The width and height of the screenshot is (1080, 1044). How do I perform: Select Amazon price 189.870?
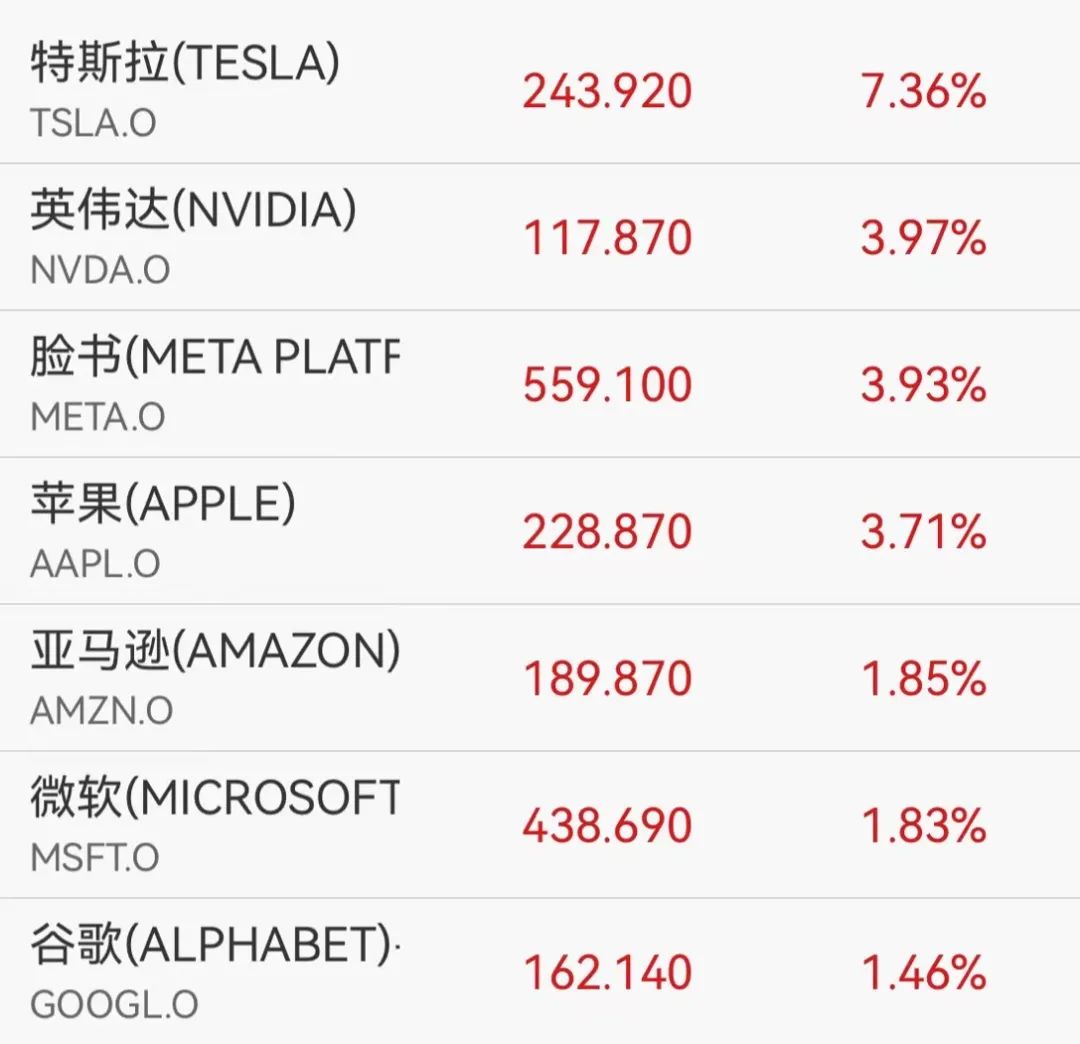pos(607,680)
